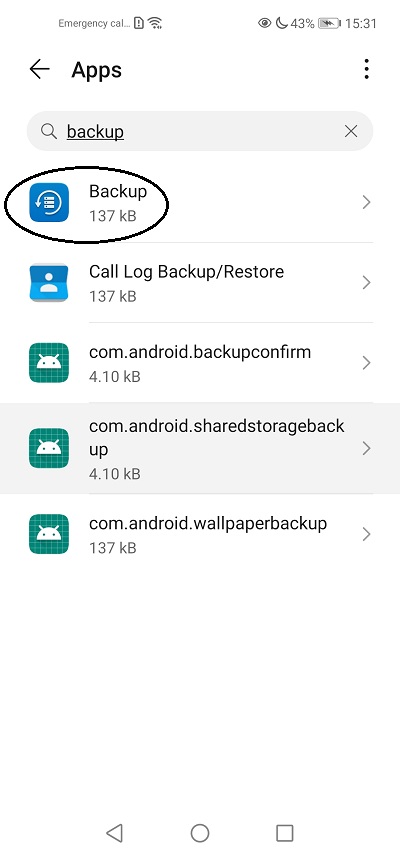Tap the Android navigation back triangle
The image size is (400, 855).
coord(114,833)
